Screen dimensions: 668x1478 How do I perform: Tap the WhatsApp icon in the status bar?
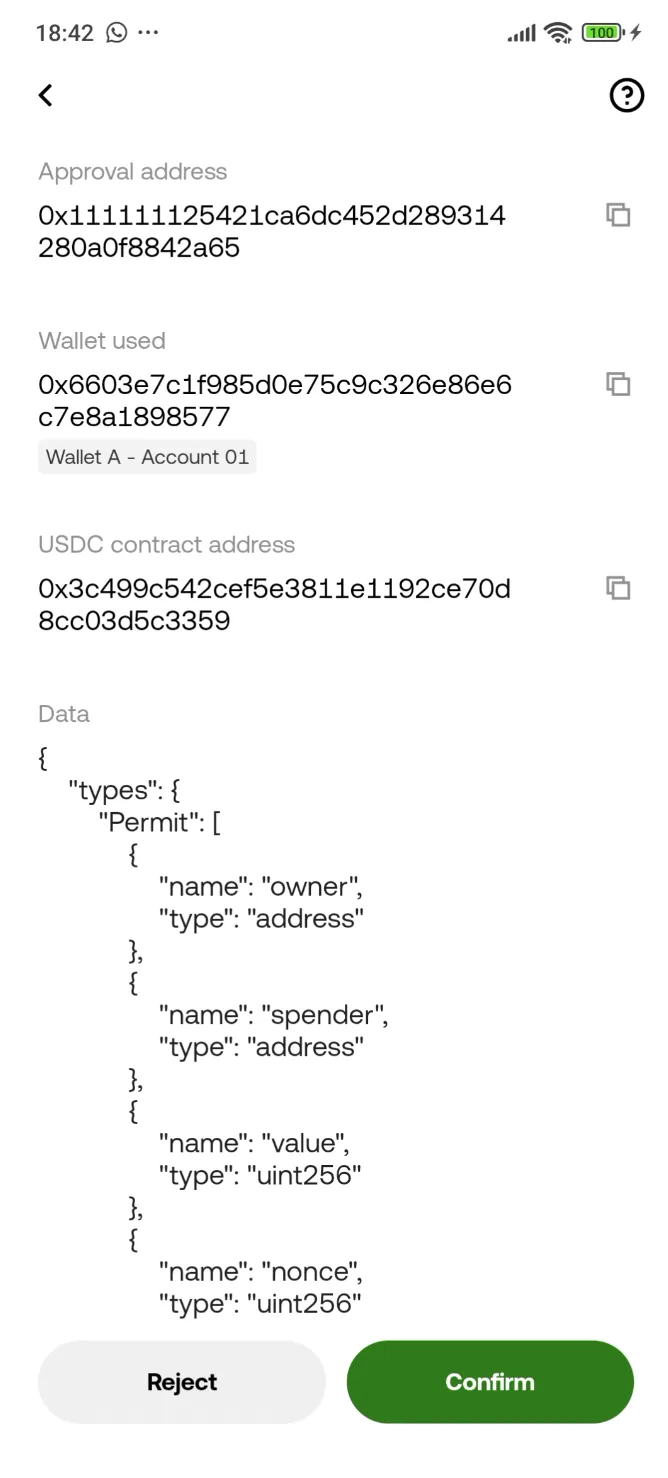pos(113,32)
